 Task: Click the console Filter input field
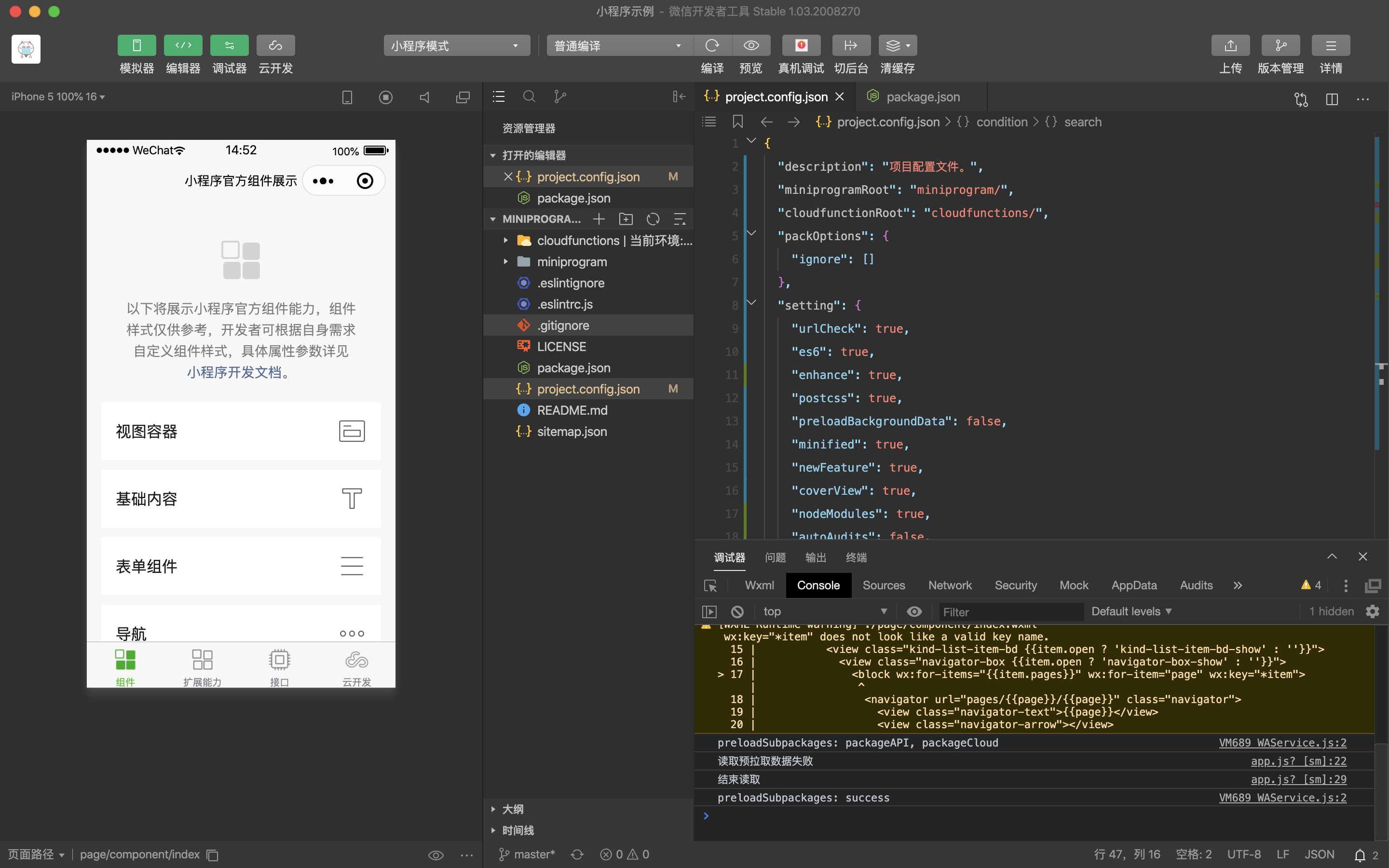point(1010,612)
